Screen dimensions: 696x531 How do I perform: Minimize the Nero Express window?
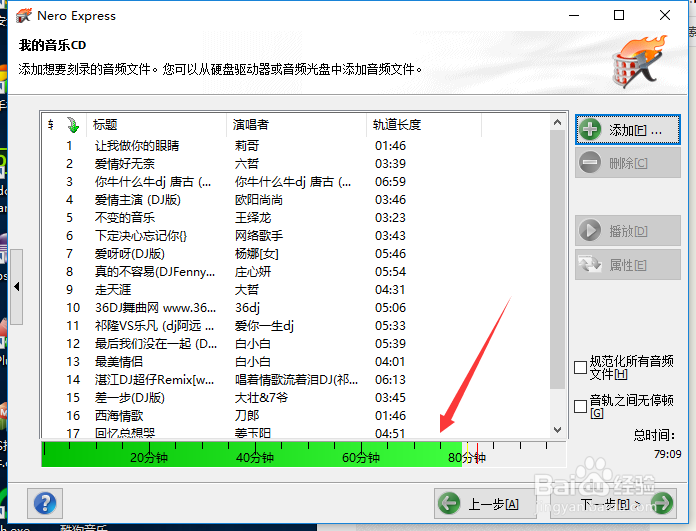[x=574, y=15]
